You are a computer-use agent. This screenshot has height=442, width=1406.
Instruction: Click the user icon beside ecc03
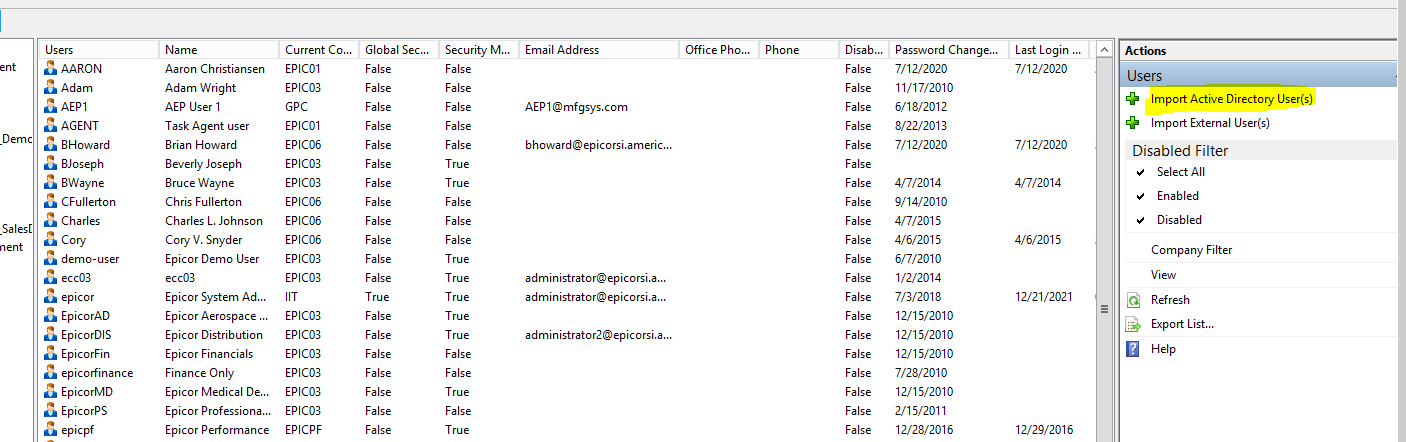tap(50, 278)
